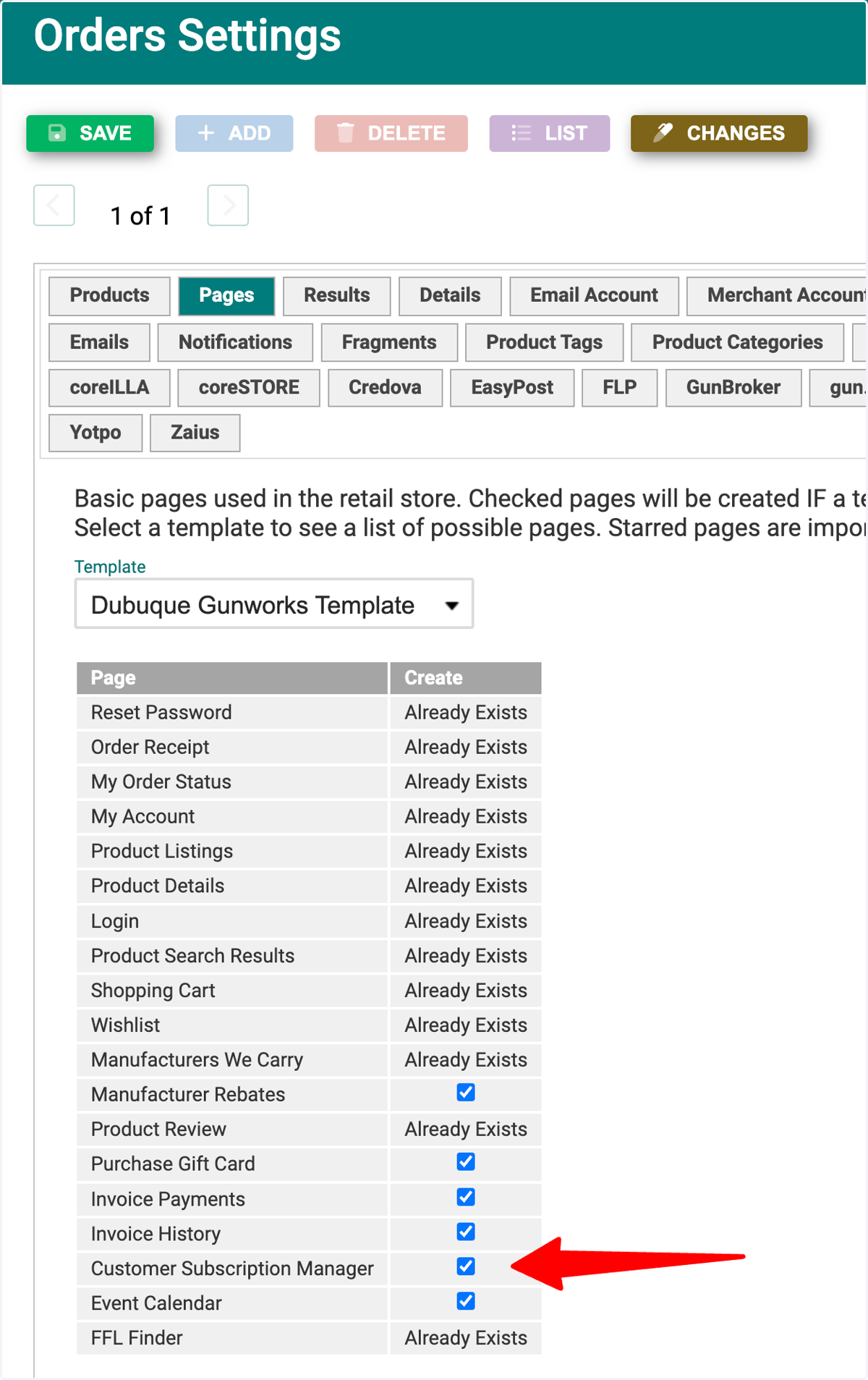Click the DELETE button's trash icon

[346, 133]
